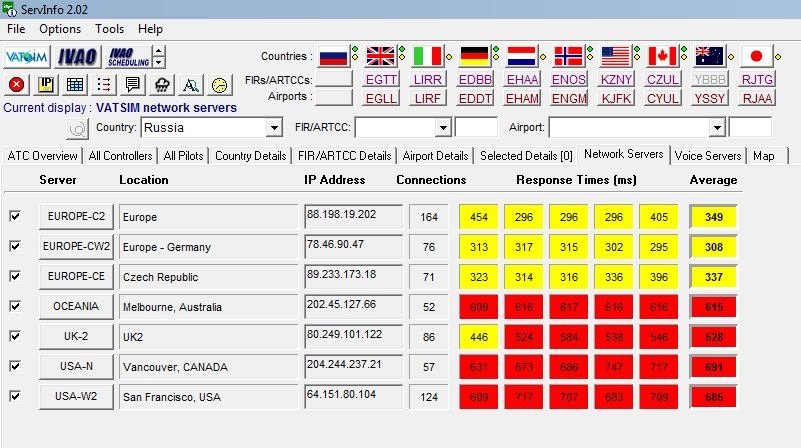Click the weather rain cloud icon
Screen dimensions: 801x448
click(x=162, y=85)
